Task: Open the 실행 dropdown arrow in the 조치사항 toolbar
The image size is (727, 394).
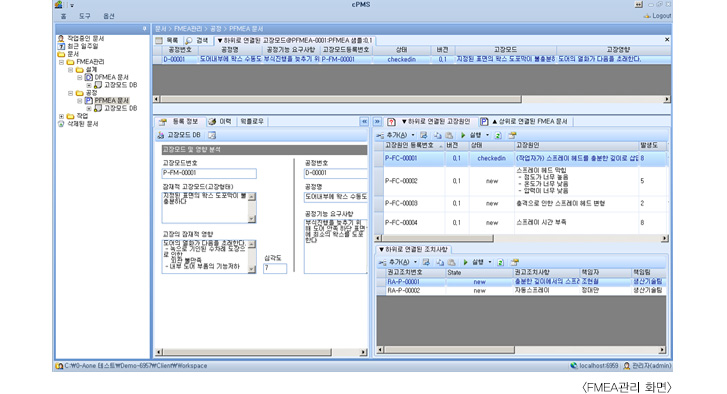Action: [490, 262]
